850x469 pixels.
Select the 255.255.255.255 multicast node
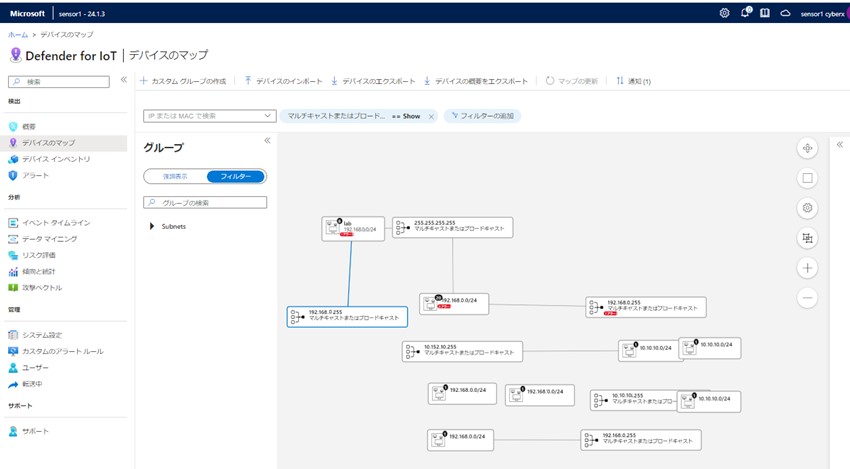pos(453,227)
